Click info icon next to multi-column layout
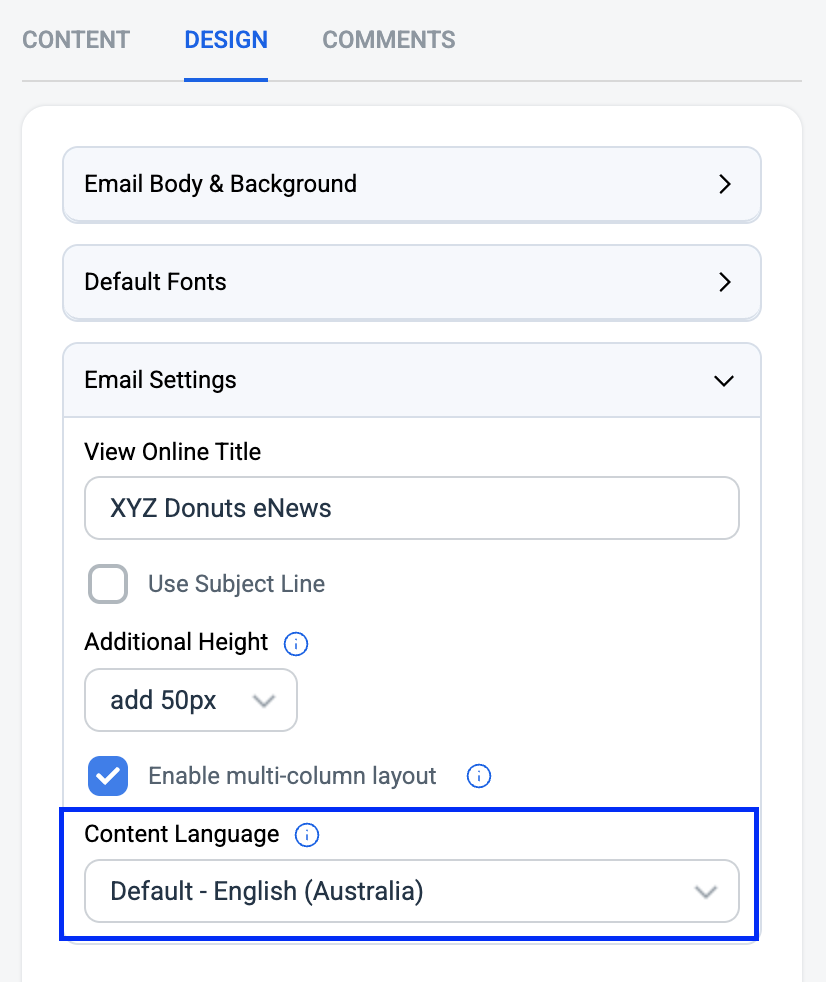Image resolution: width=826 pixels, height=982 pixels. pyautogui.click(x=478, y=776)
